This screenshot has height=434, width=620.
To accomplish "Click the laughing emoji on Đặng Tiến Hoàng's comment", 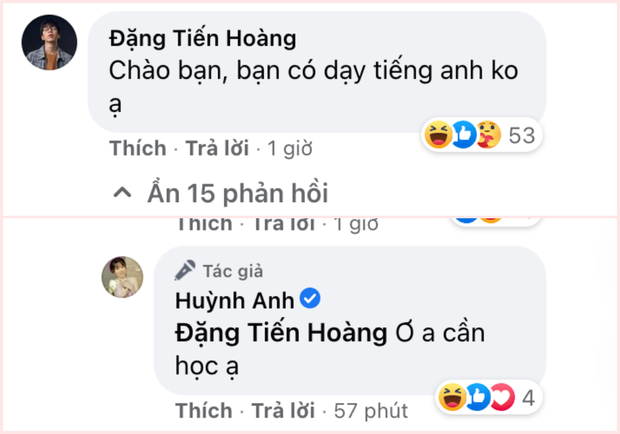I will (x=439, y=135).
